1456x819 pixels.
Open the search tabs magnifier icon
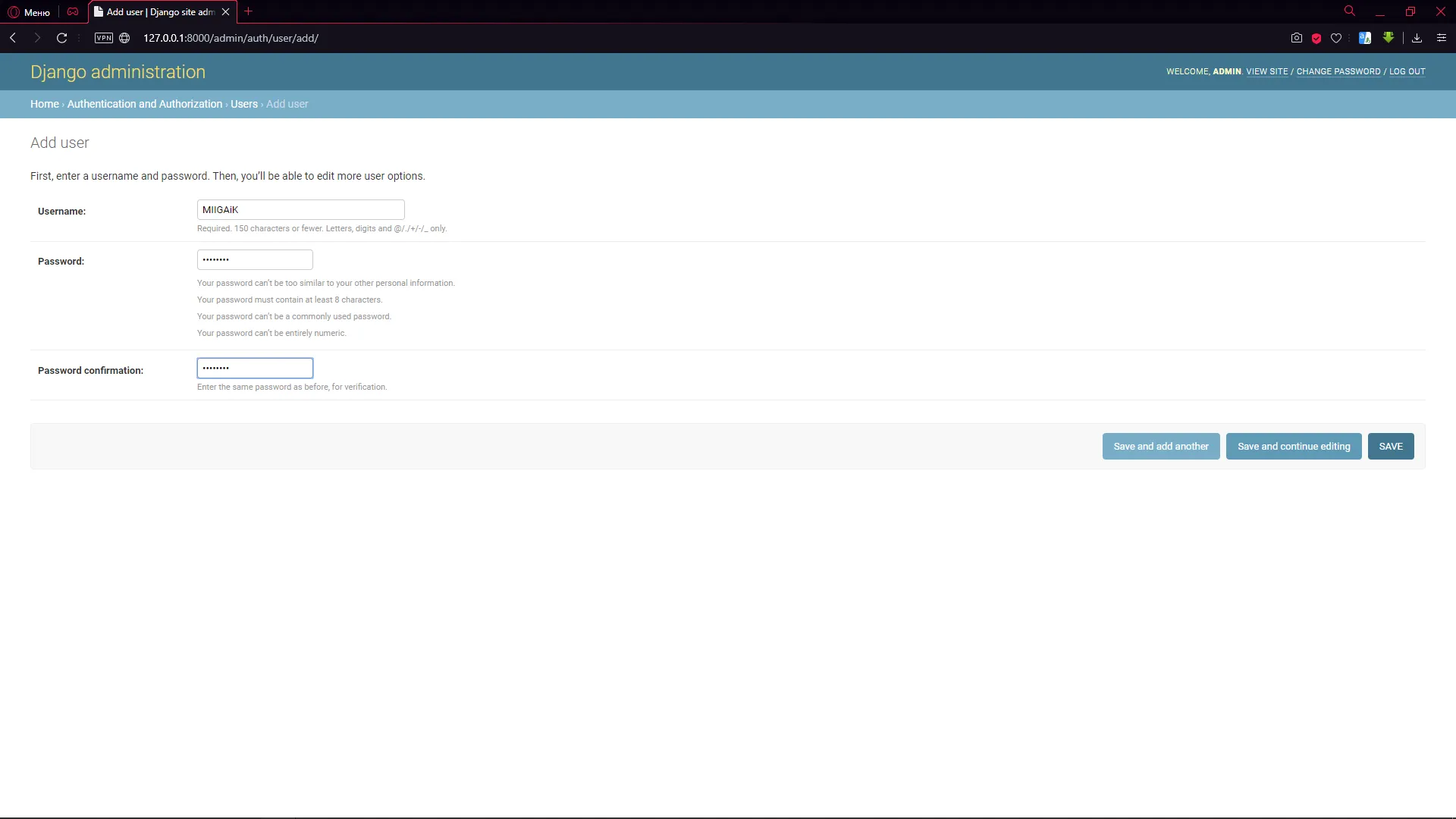point(1350,11)
